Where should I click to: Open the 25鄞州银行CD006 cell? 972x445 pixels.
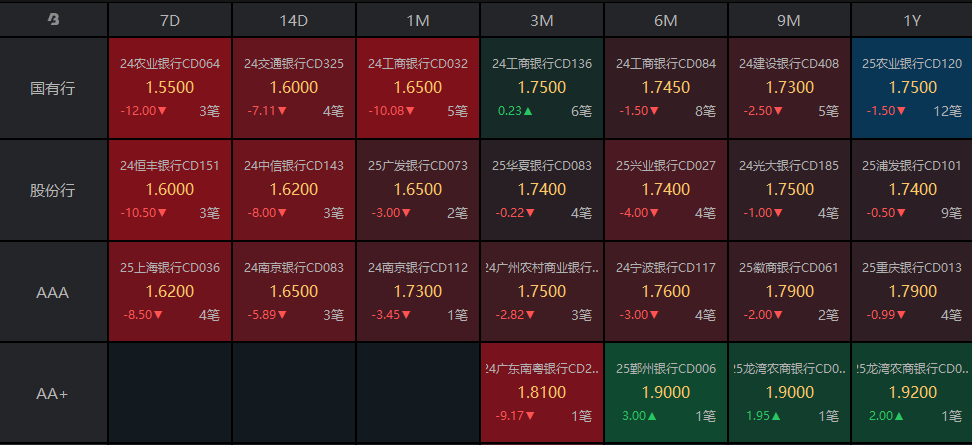coord(666,393)
